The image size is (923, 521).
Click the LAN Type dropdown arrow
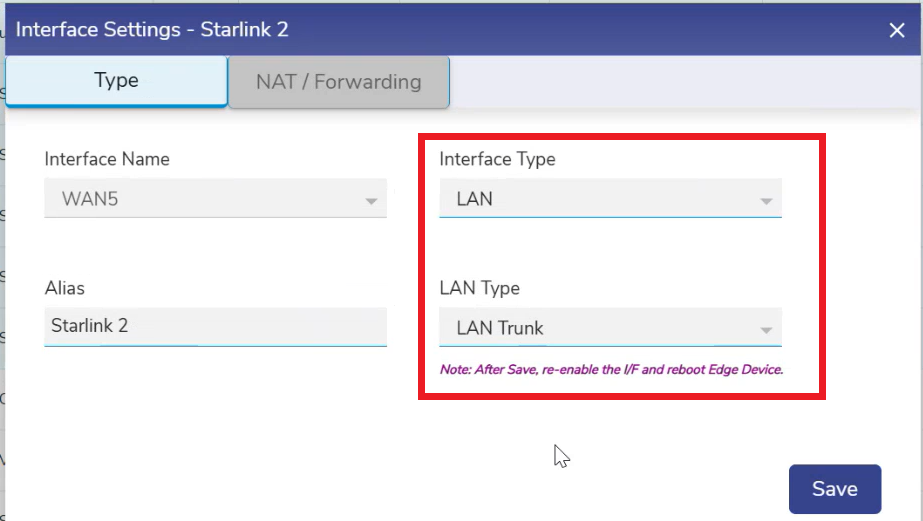coord(766,329)
